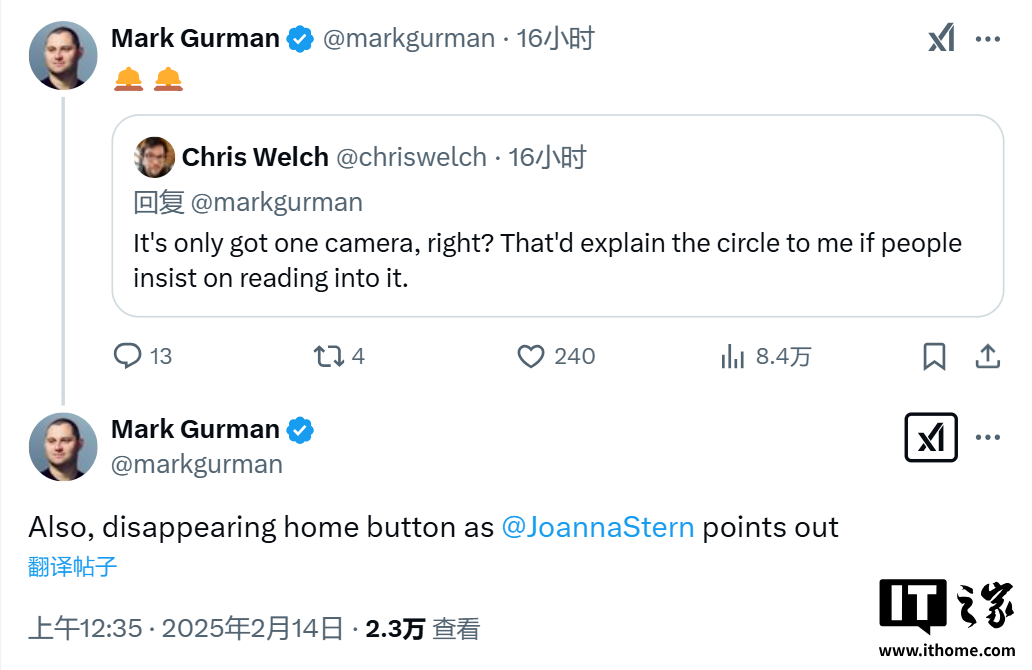Screen dimensions: 1032x670
Task: Click the Grok icon on the top tweet
Action: pos(941,39)
